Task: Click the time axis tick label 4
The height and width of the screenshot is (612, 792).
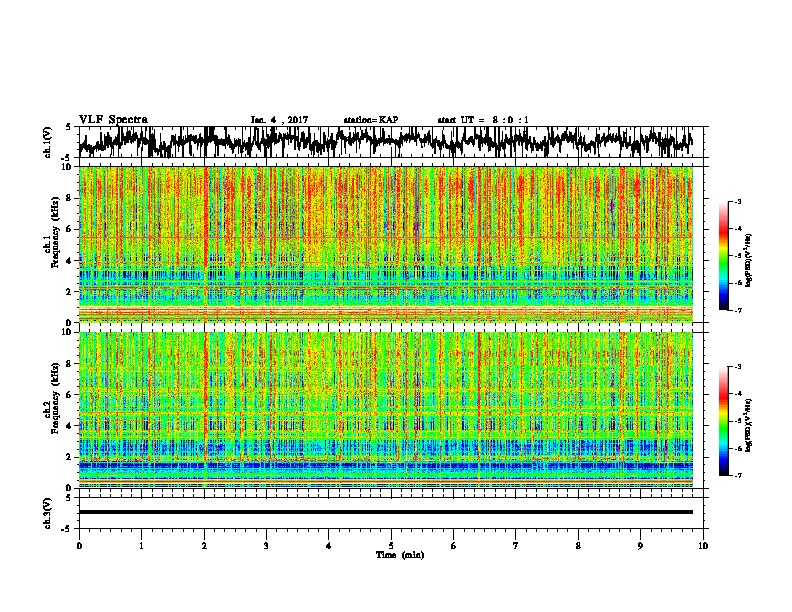Action: (x=328, y=546)
